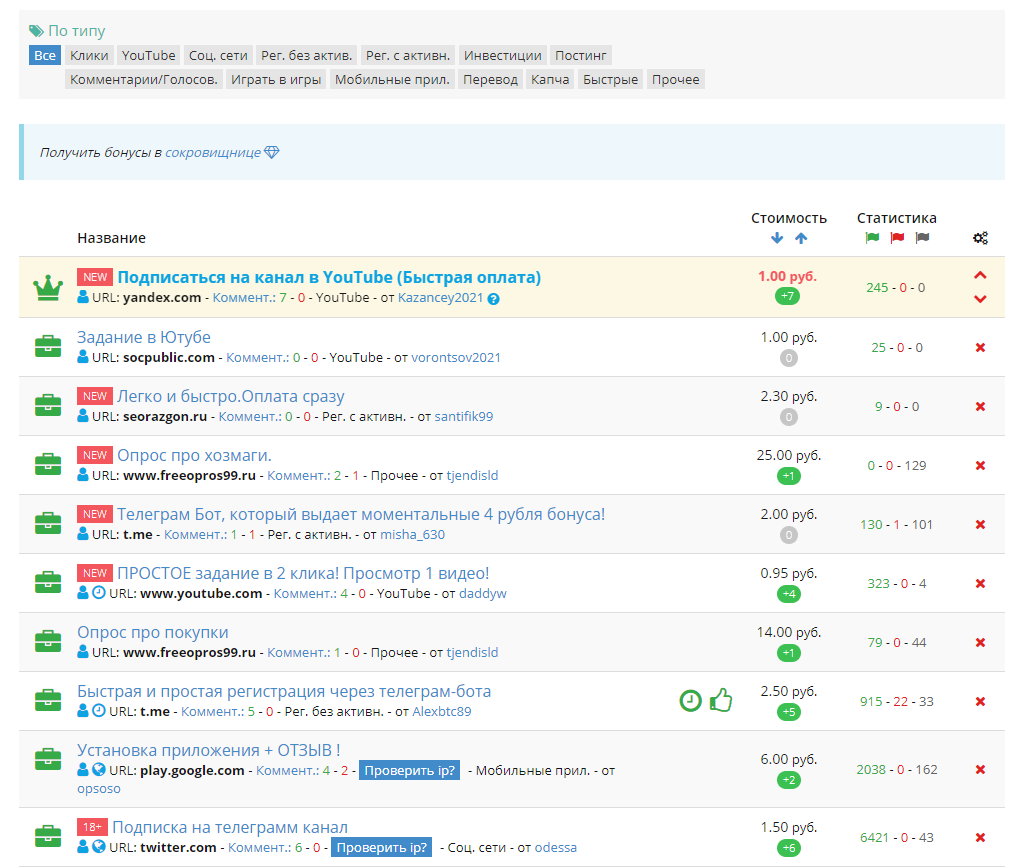Image resolution: width=1022 pixels, height=867 pixels.
Task: Click the briefcase icon beside 'Опрос про покупки'
Action: click(x=48, y=641)
